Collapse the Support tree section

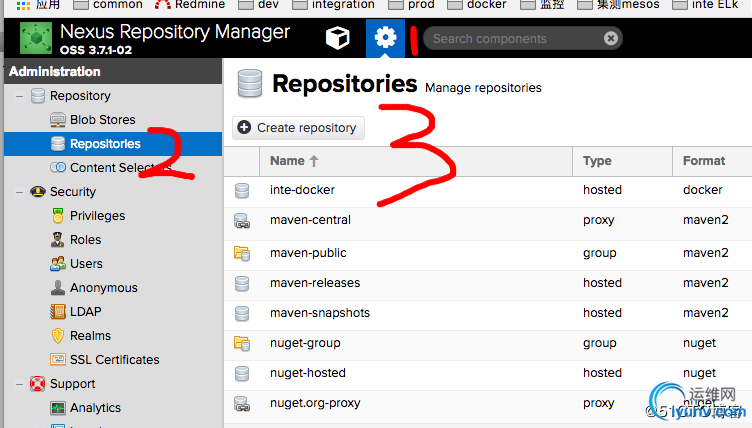[19, 384]
